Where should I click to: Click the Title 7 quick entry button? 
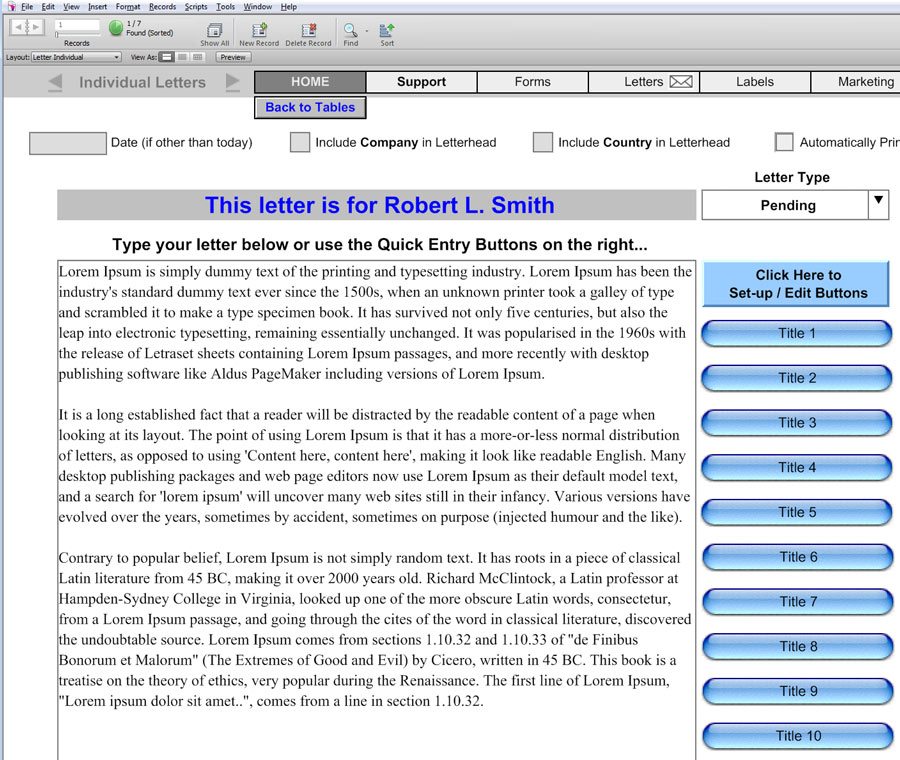click(x=797, y=602)
